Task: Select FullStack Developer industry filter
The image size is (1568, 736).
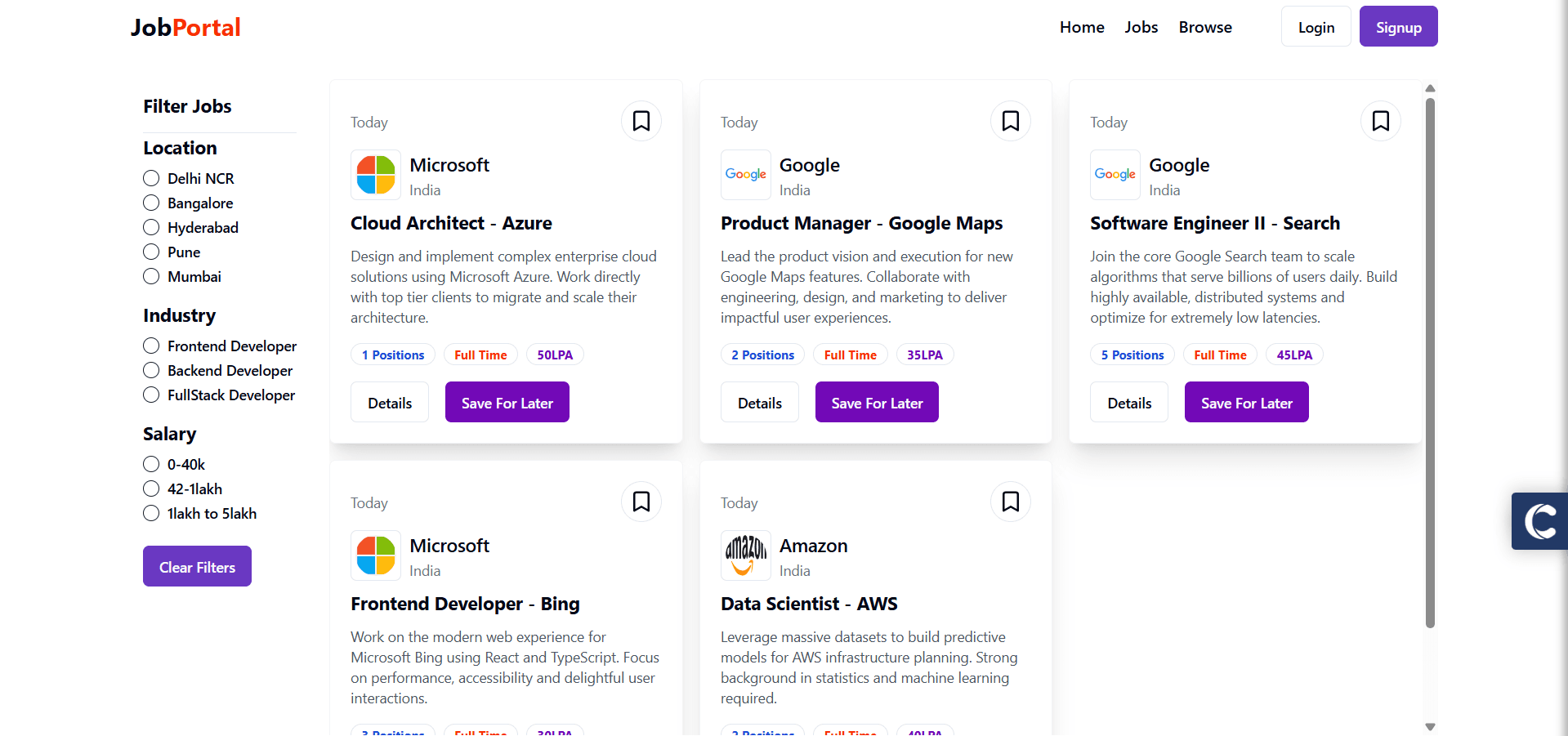Action: click(x=151, y=395)
